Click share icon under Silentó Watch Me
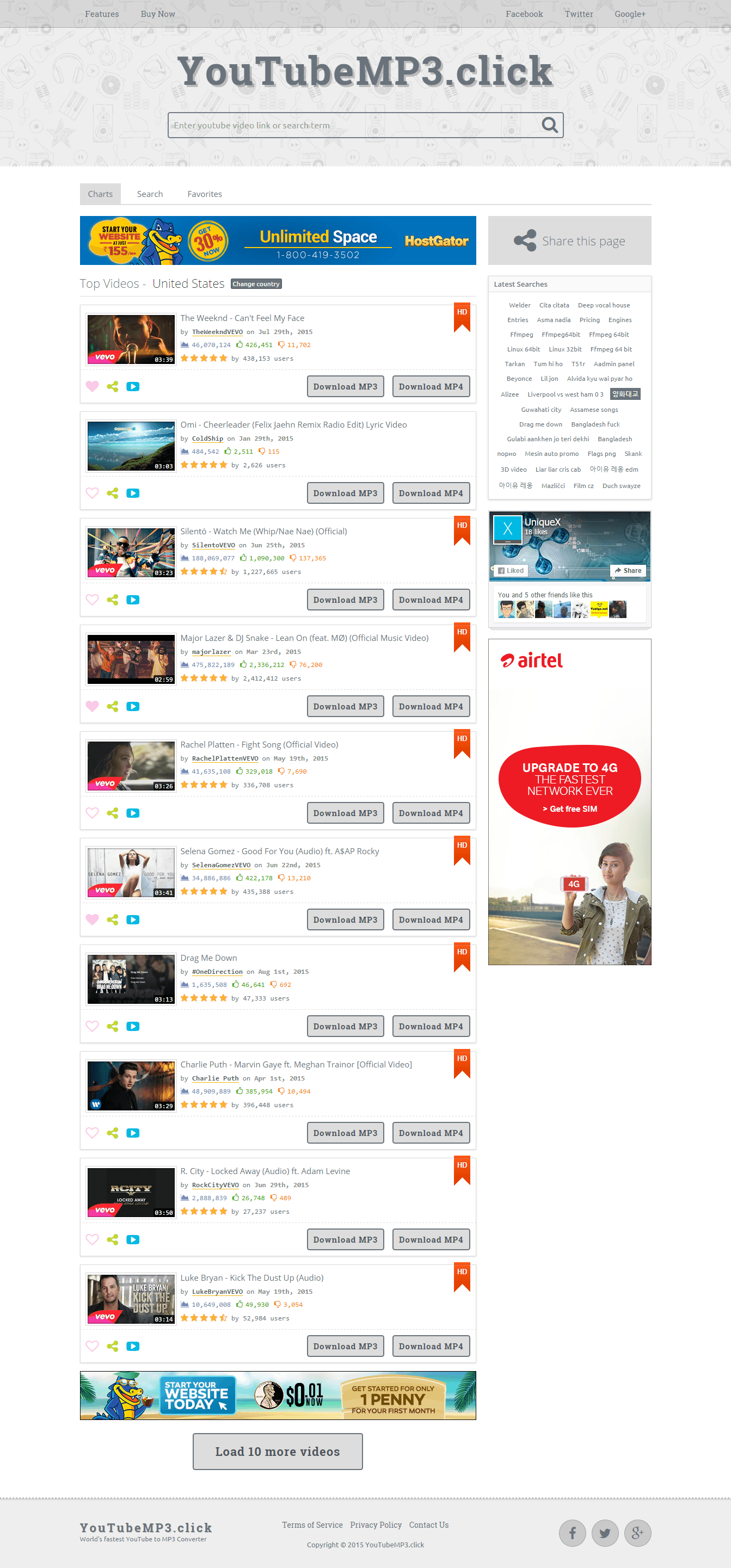The height and width of the screenshot is (1568, 731). click(x=113, y=600)
